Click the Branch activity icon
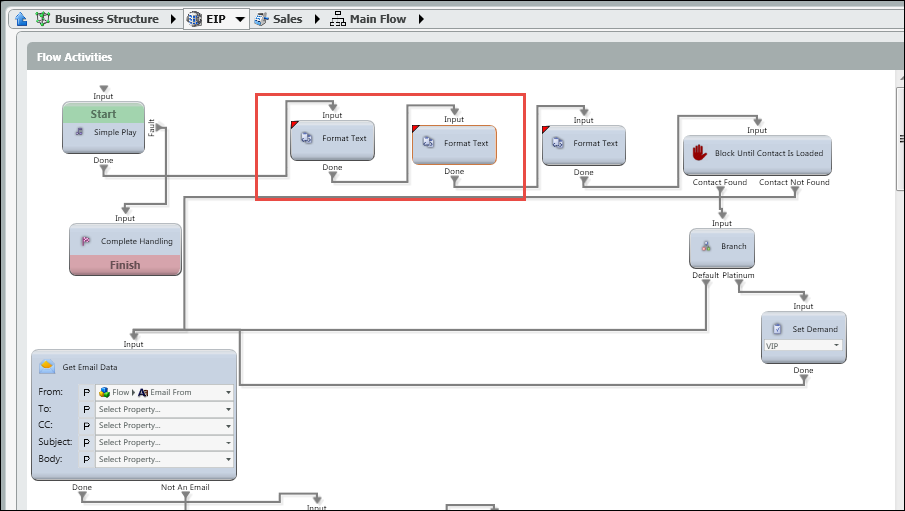Screen dimensions: 905x511 pyautogui.click(x=706, y=246)
